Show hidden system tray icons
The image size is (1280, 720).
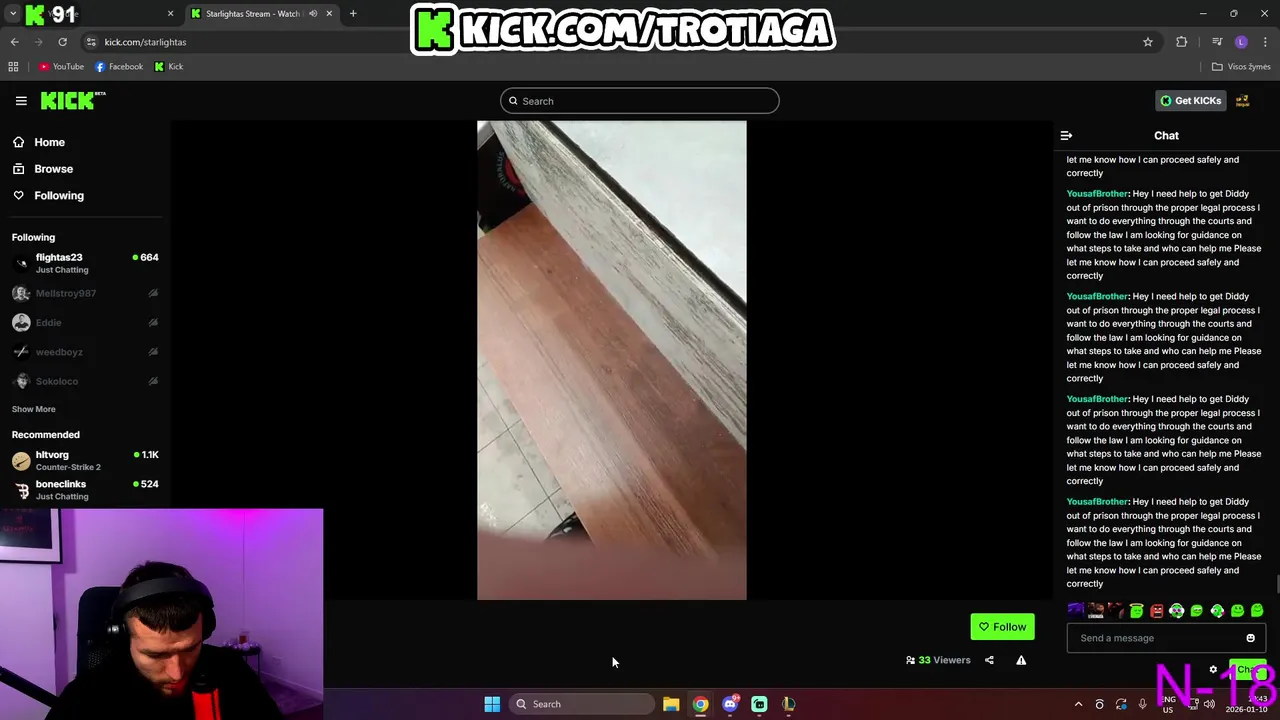(x=1078, y=704)
